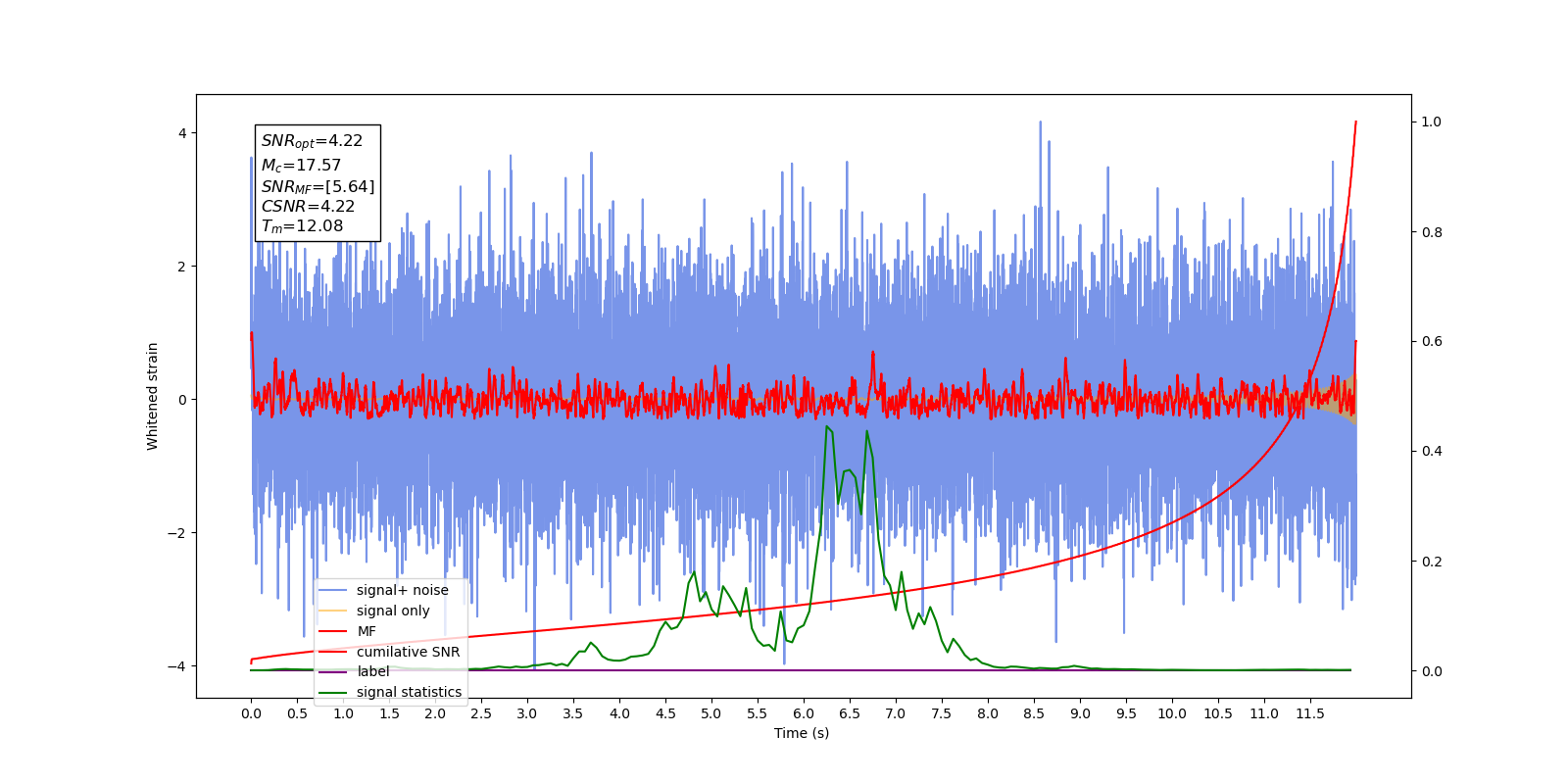Click the 'Whitened strain' y-axis label
The image size is (1568, 784).
click(x=153, y=396)
